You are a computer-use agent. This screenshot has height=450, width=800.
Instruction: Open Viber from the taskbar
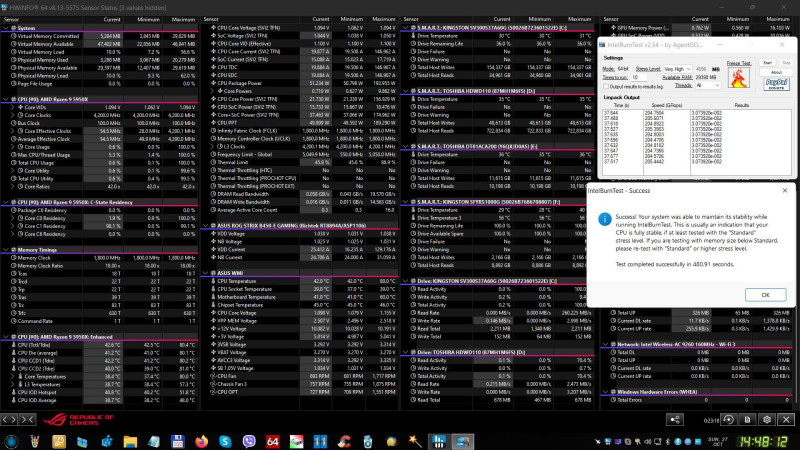[x=249, y=441]
